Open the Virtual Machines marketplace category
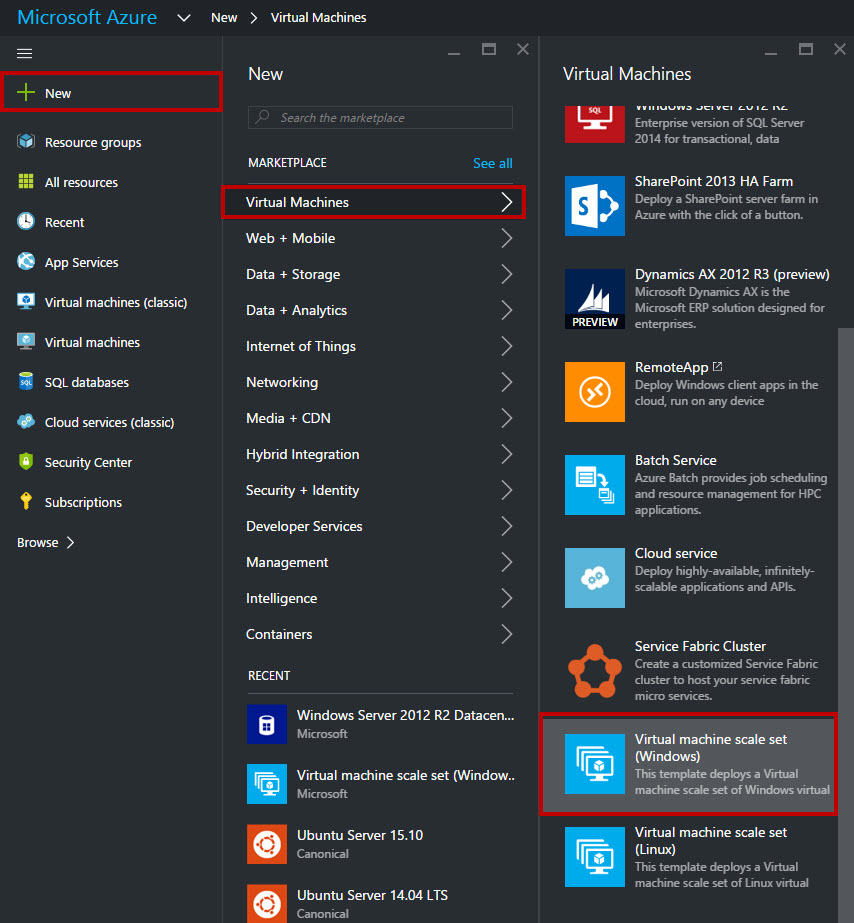This screenshot has width=854, height=923. (374, 202)
